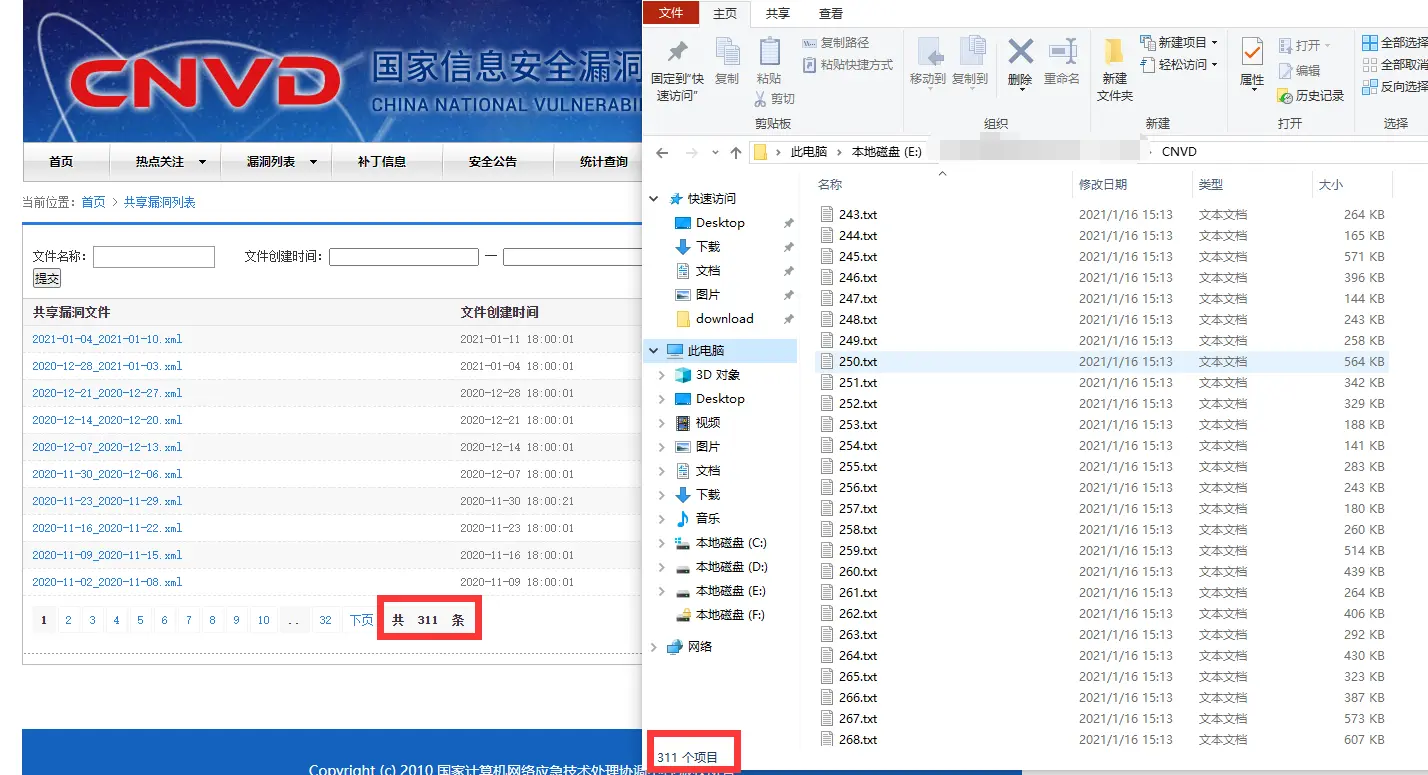Click breadcrumb home link on CNVD page
1428x775 pixels.
point(93,202)
